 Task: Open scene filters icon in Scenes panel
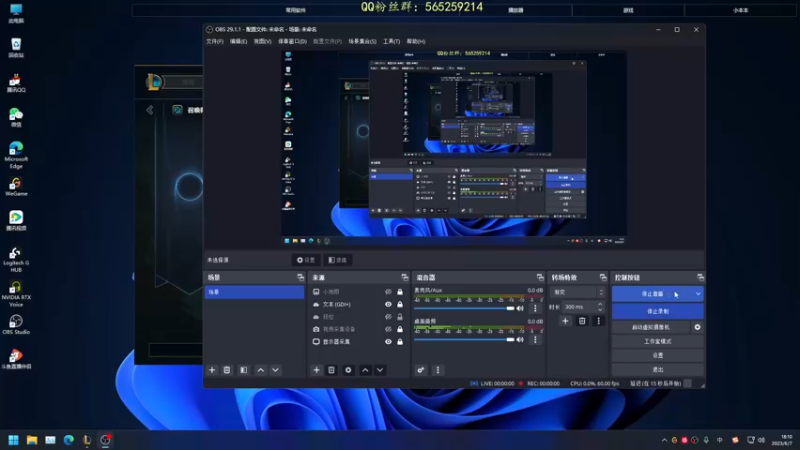(x=243, y=370)
